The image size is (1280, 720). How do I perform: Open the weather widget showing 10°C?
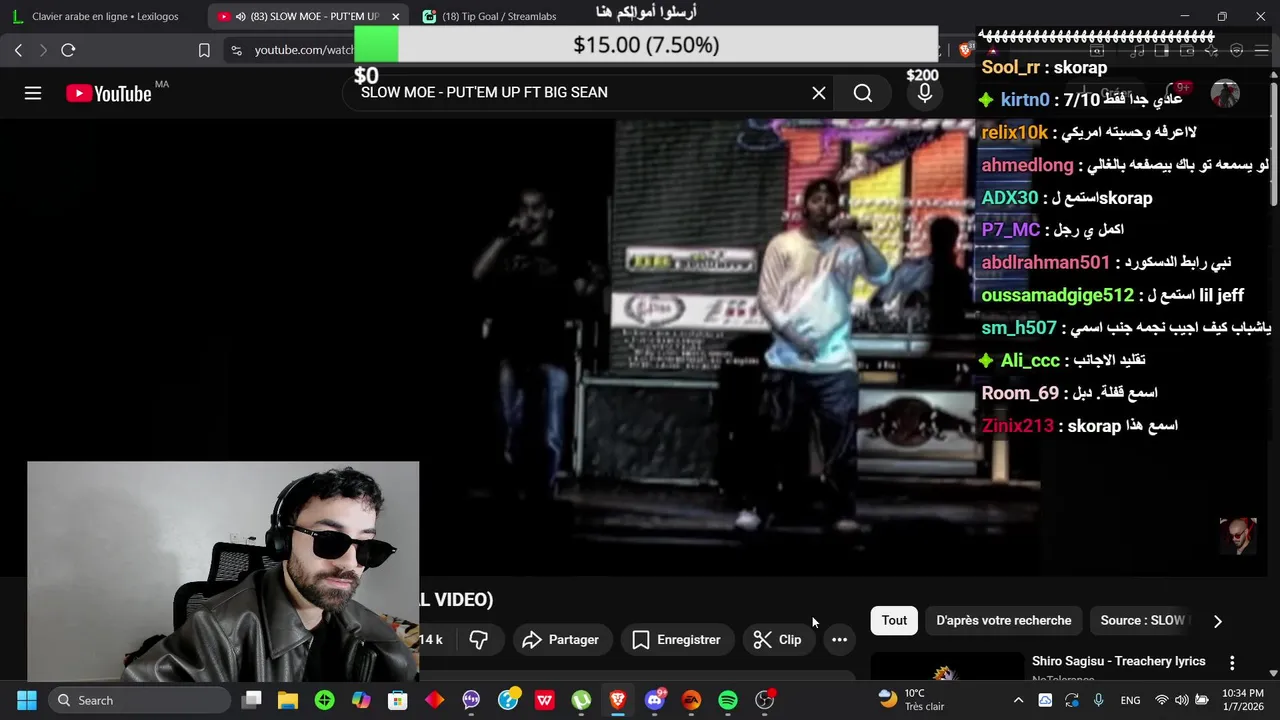click(x=911, y=700)
